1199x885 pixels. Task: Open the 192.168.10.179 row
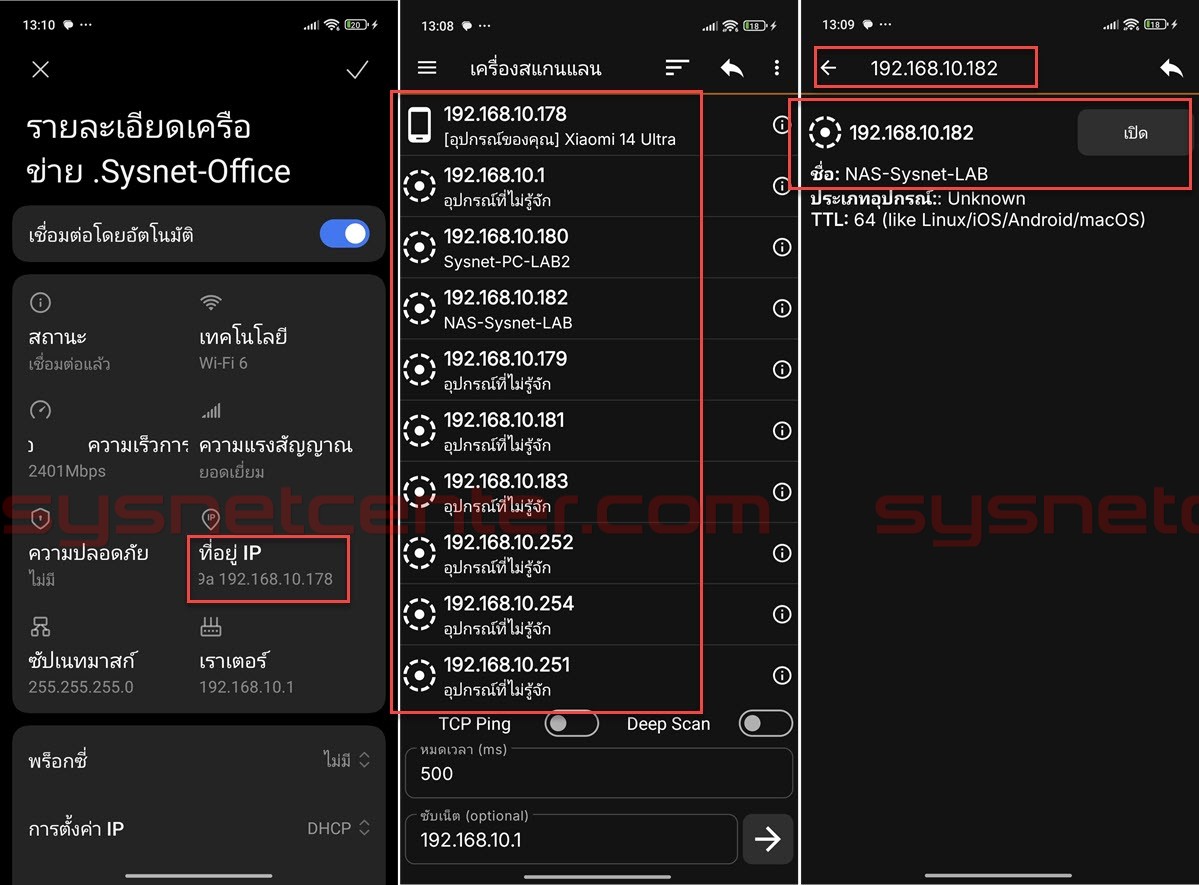pyautogui.click(x=599, y=369)
